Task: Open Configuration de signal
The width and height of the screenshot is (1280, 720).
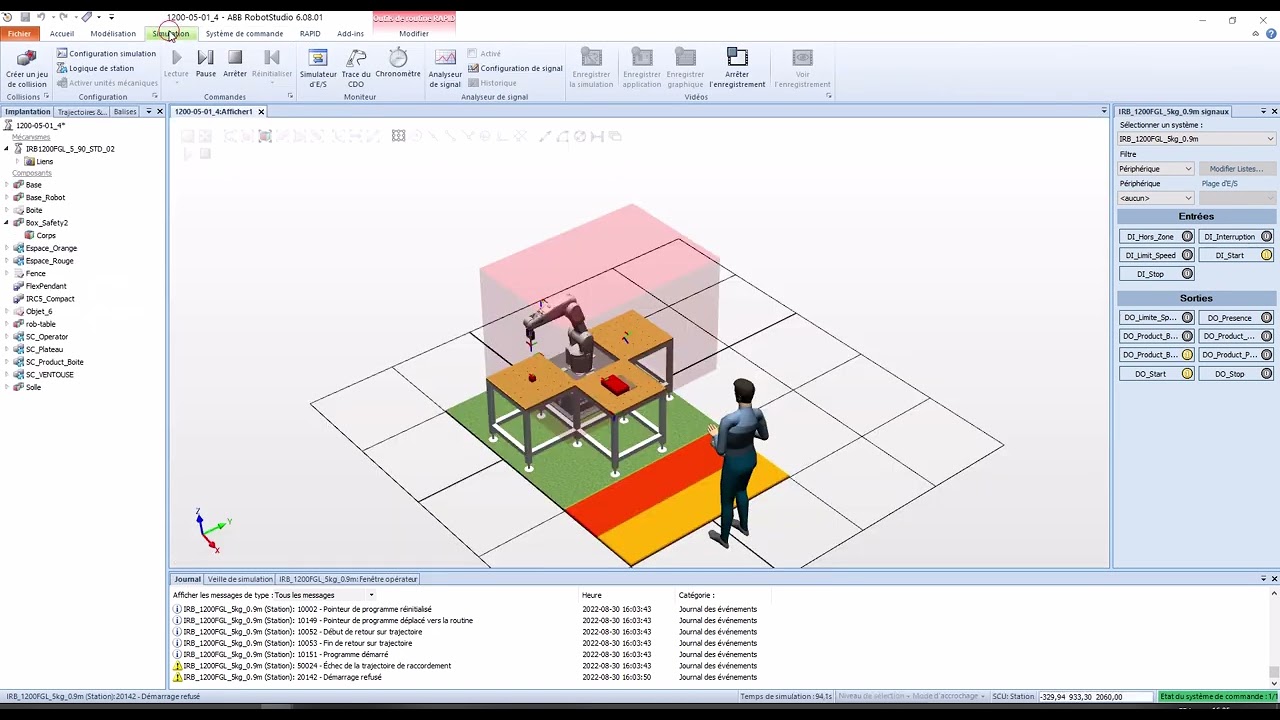Action: pyautogui.click(x=515, y=68)
